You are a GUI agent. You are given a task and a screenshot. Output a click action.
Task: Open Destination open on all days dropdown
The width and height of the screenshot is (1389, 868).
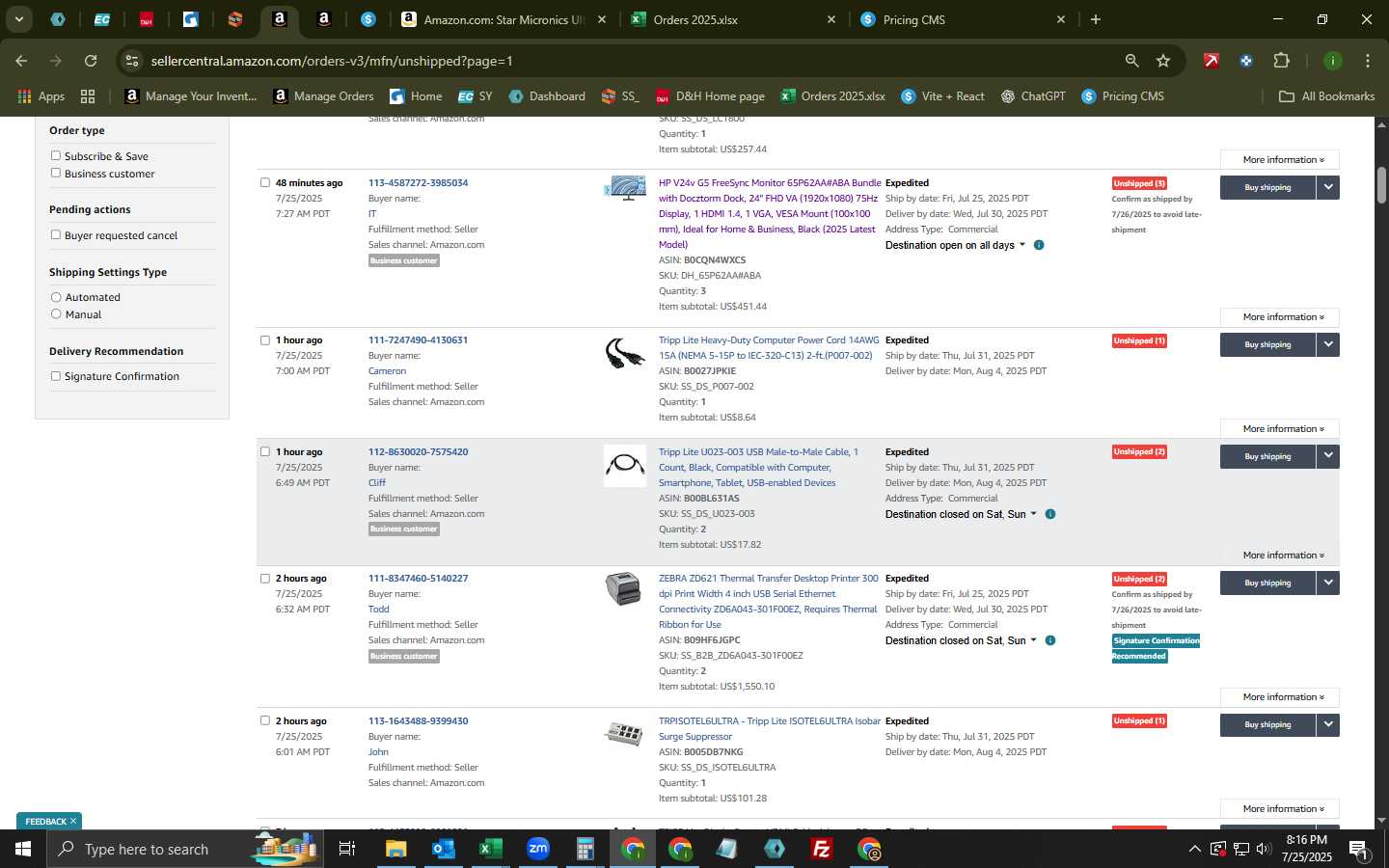click(x=955, y=245)
